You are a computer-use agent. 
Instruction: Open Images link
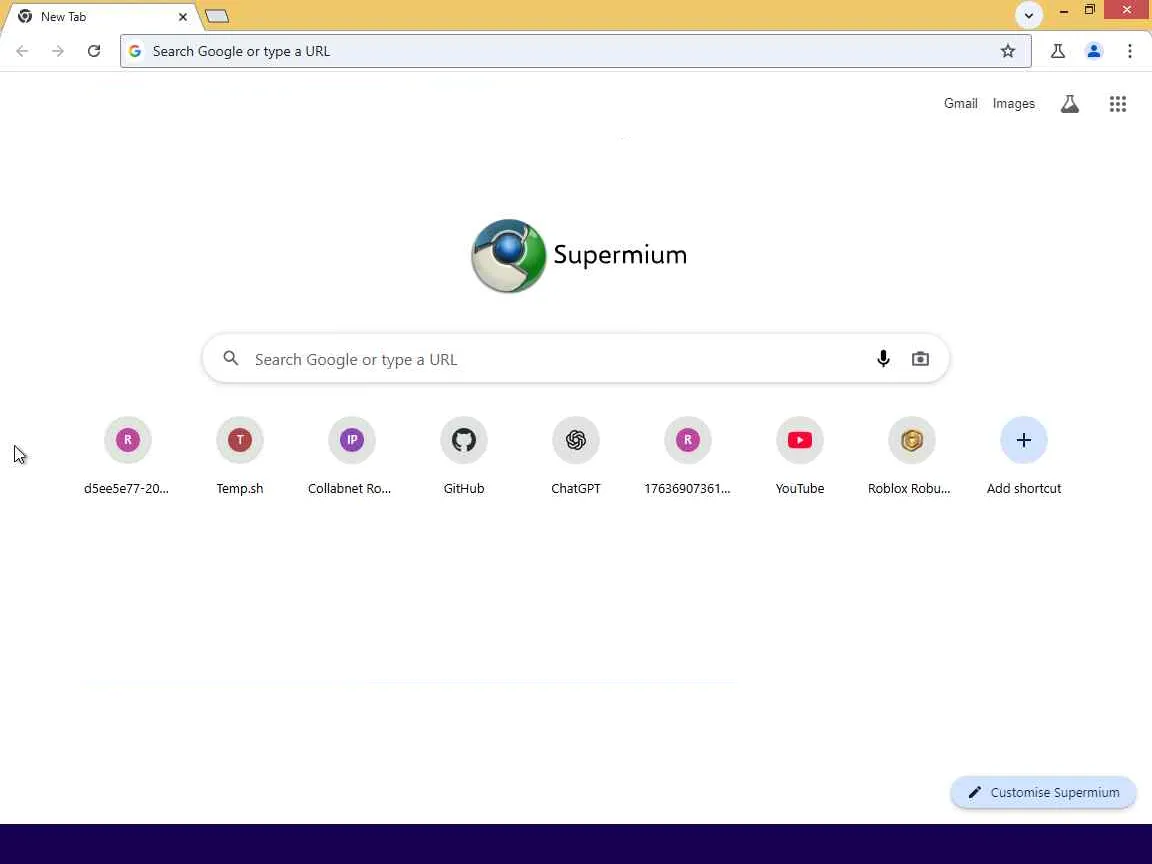(x=1013, y=104)
